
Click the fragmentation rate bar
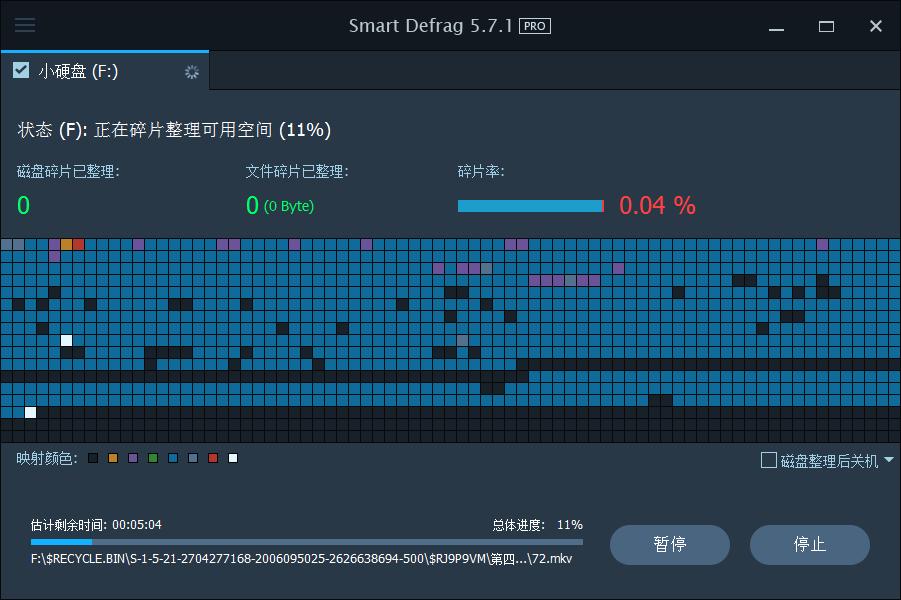[x=531, y=206]
